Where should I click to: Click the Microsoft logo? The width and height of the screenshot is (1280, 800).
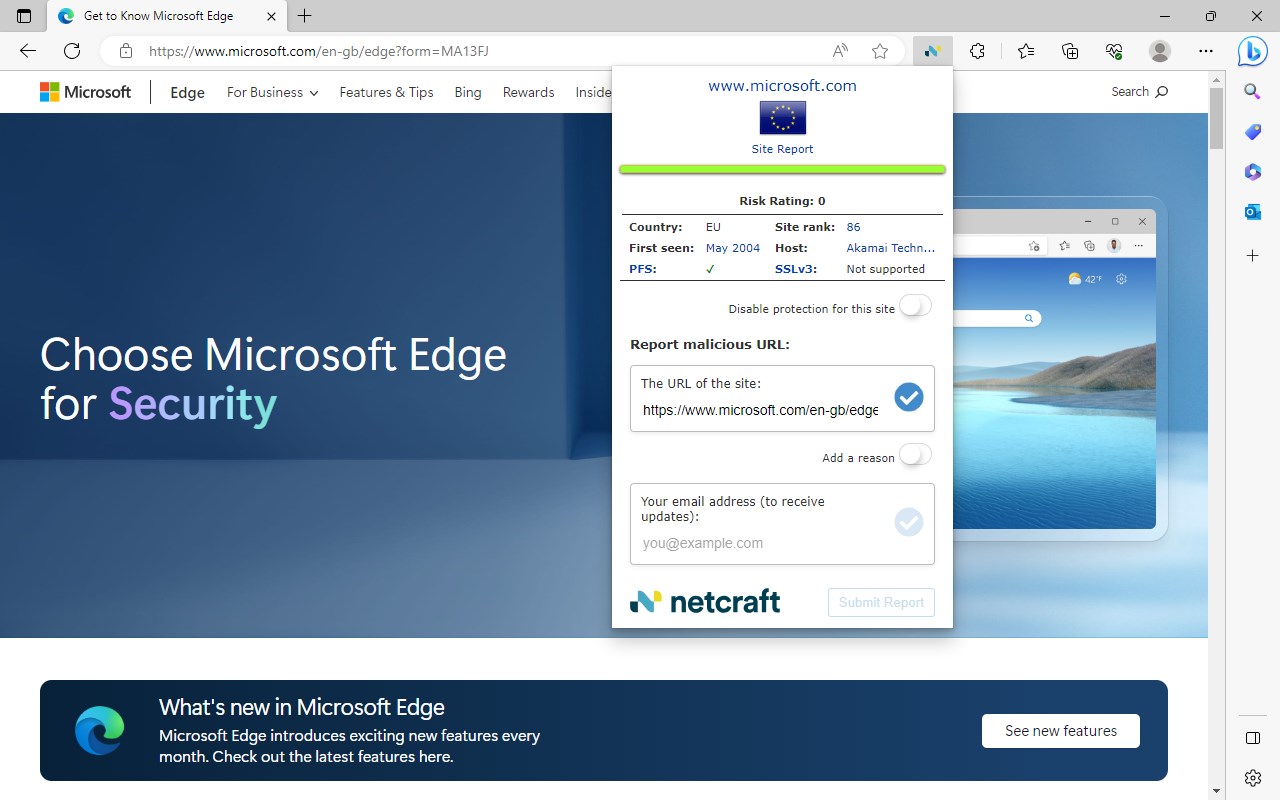pos(85,92)
